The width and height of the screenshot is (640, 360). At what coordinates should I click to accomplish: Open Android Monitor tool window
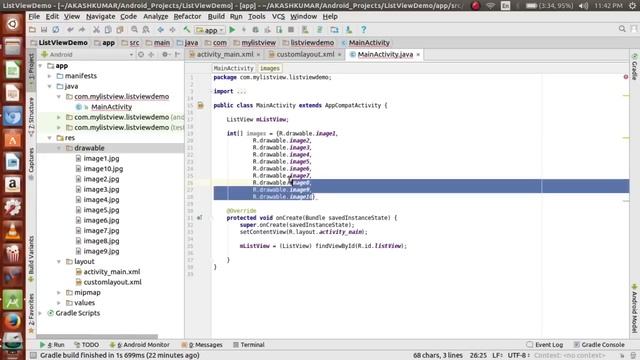(x=140, y=345)
